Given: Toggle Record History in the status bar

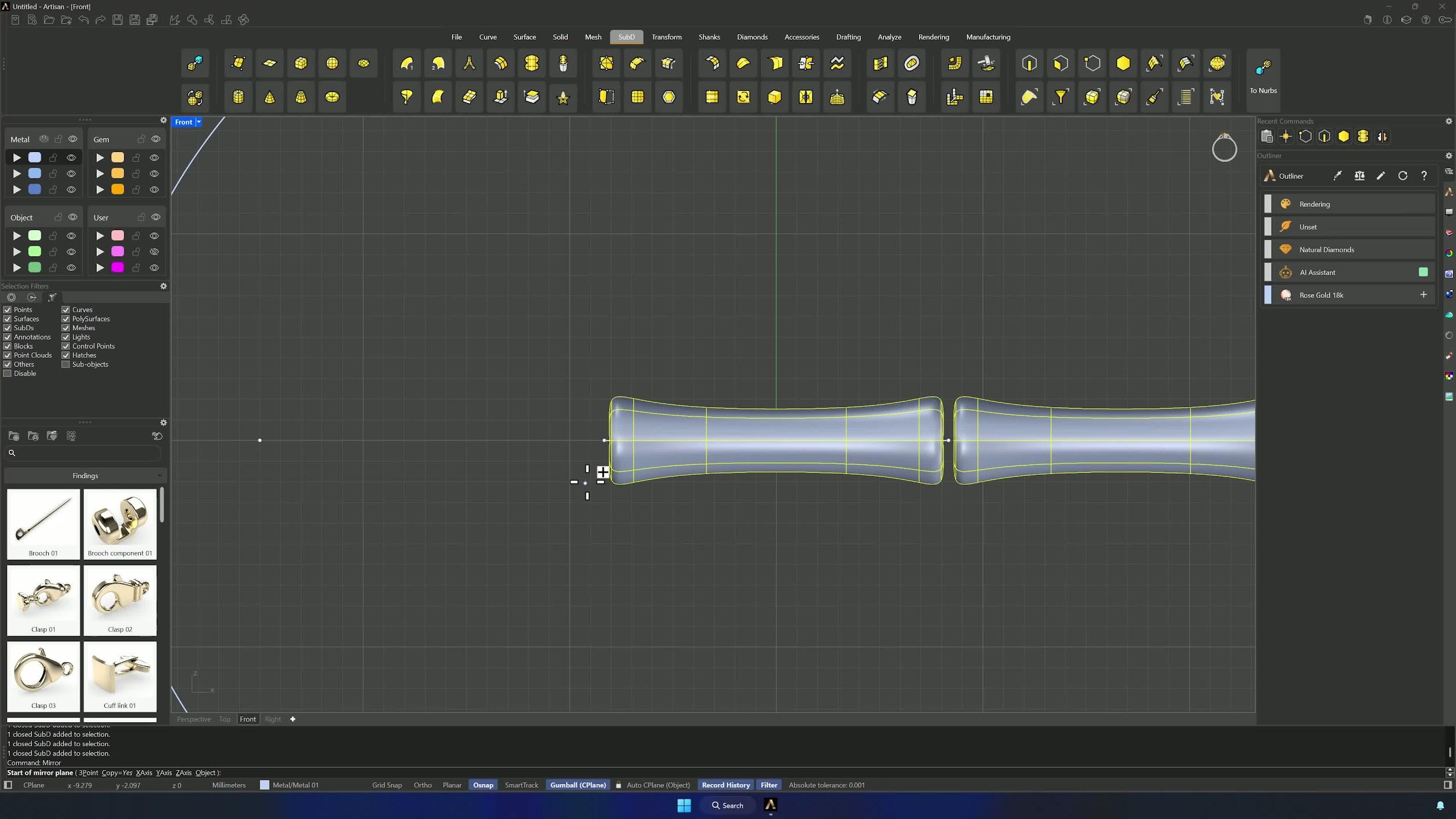Looking at the screenshot, I should [726, 785].
